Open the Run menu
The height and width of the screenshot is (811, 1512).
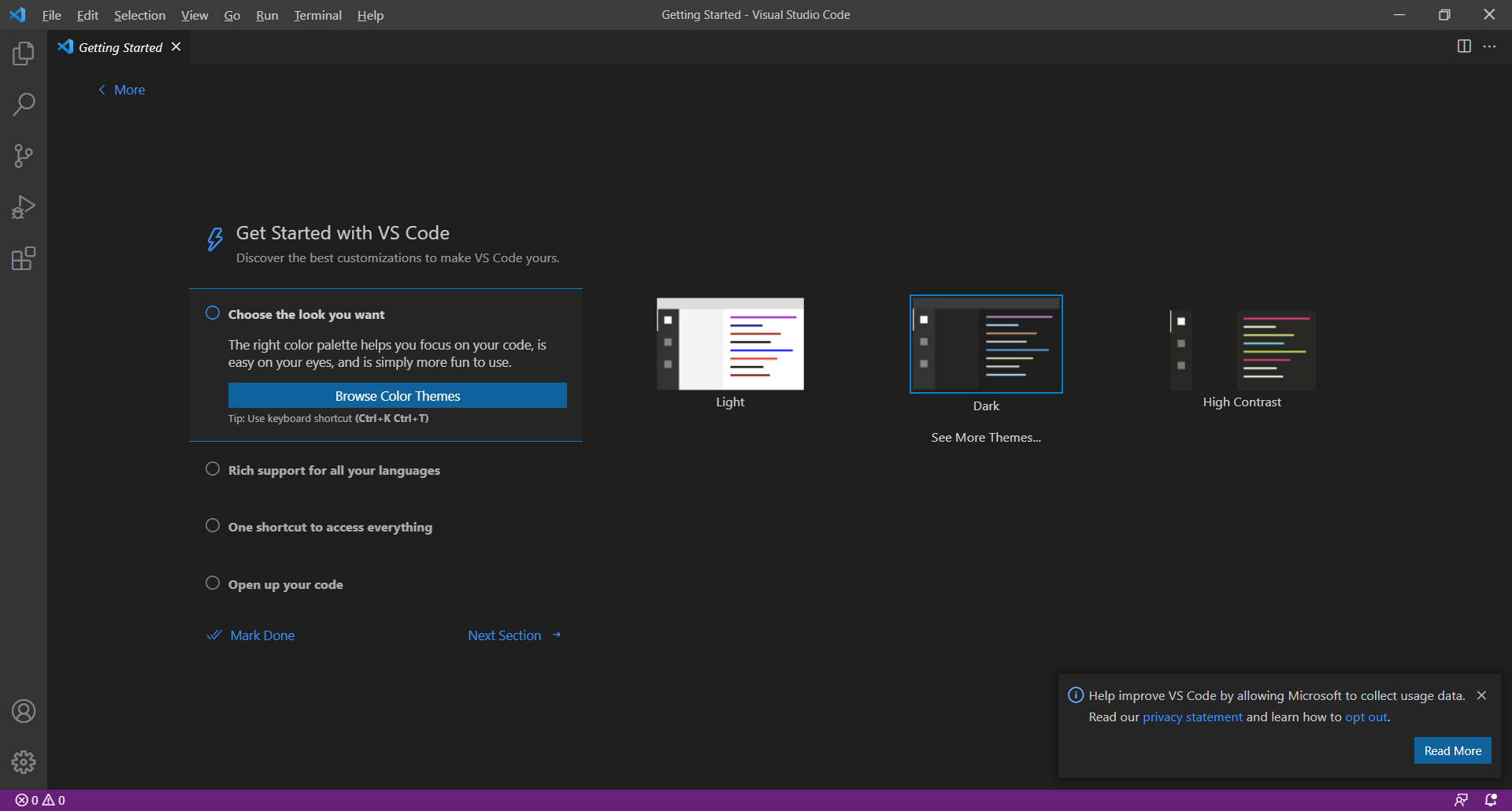(x=267, y=15)
